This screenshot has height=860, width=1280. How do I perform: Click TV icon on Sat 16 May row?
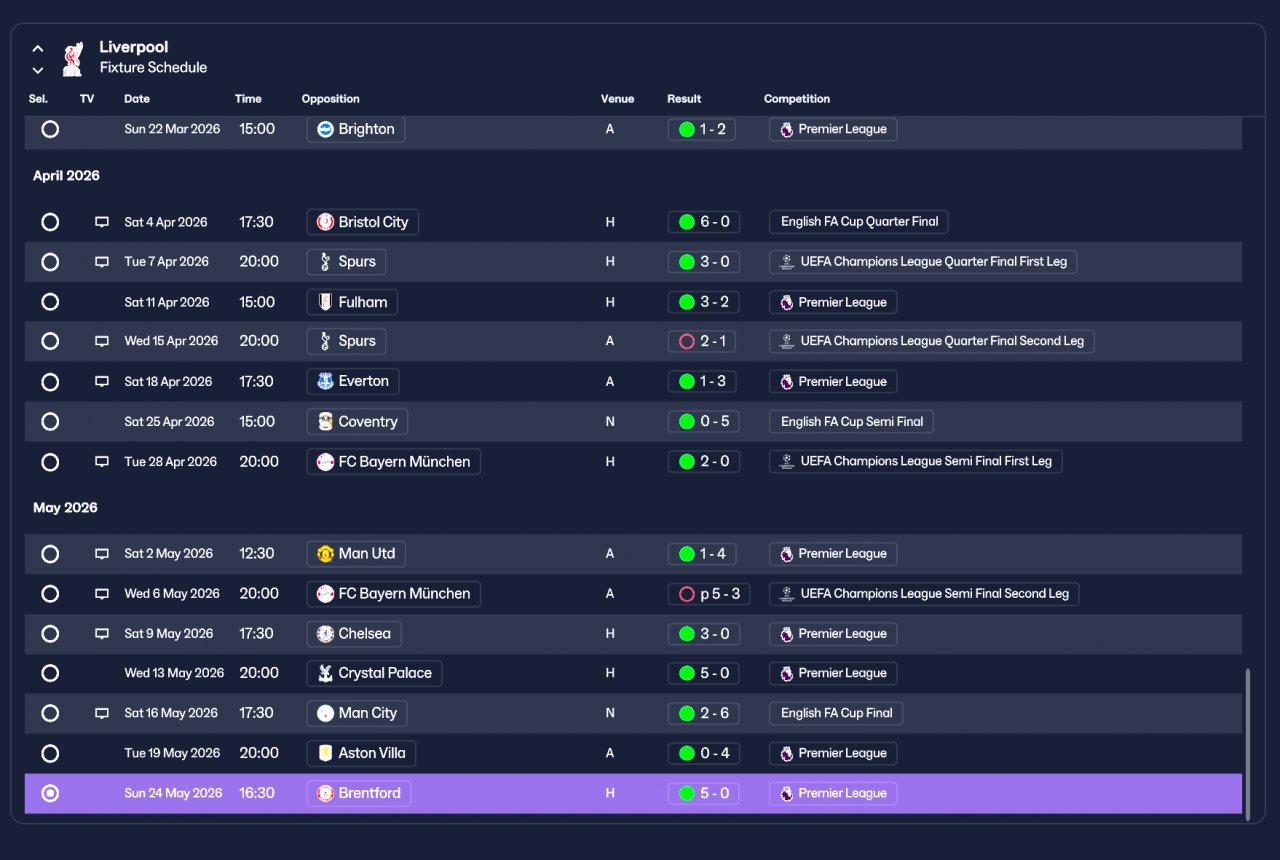pyautogui.click(x=102, y=714)
